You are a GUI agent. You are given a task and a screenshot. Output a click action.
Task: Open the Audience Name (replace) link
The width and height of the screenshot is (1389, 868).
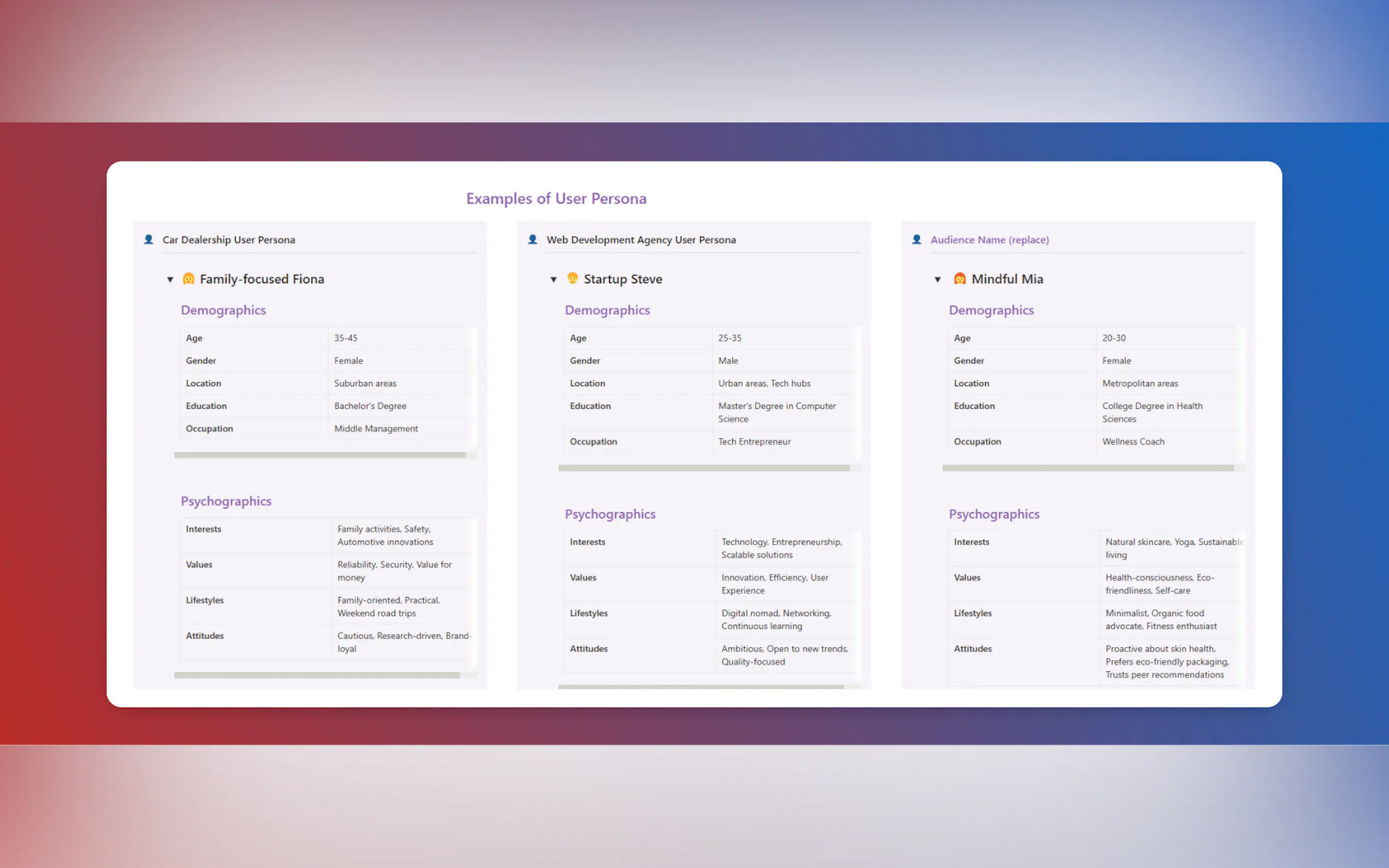pyautogui.click(x=989, y=240)
